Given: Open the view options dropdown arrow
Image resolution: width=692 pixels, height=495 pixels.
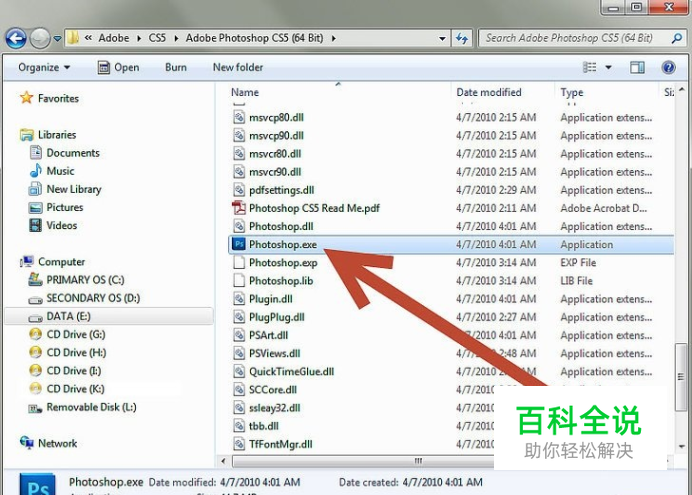Looking at the screenshot, I should coord(608,68).
